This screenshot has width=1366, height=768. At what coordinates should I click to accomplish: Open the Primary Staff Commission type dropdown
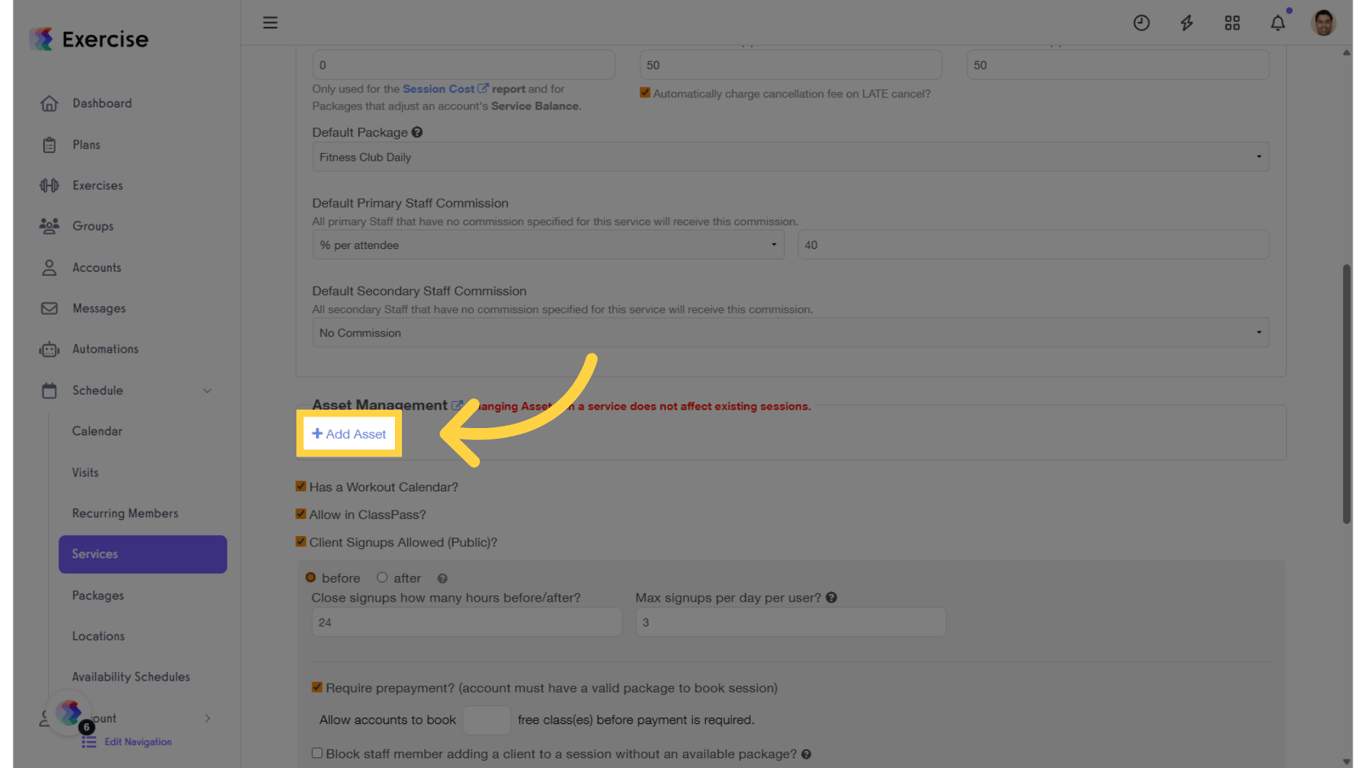pyautogui.click(x=548, y=245)
